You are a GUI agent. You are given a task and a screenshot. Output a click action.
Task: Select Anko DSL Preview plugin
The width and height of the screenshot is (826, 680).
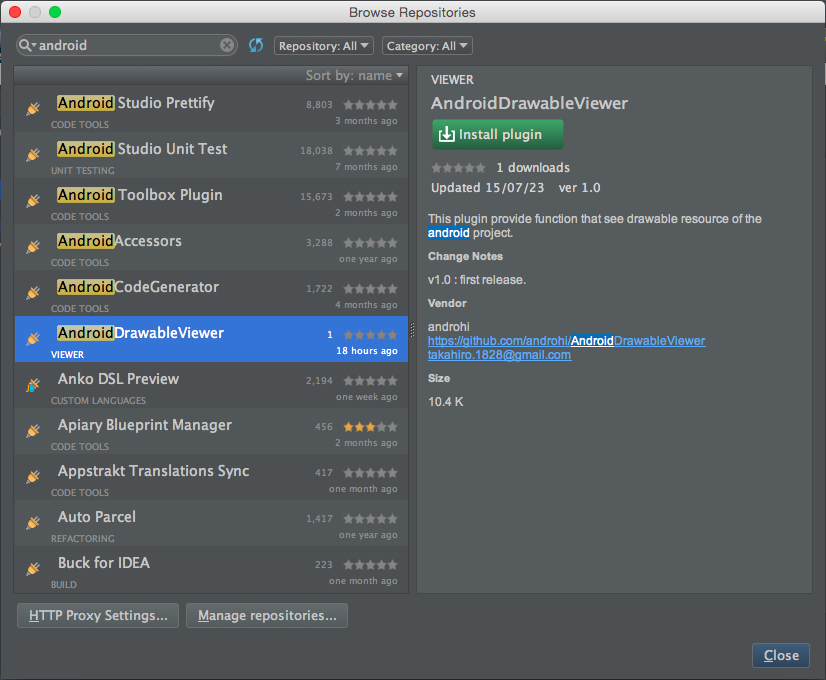coord(211,385)
